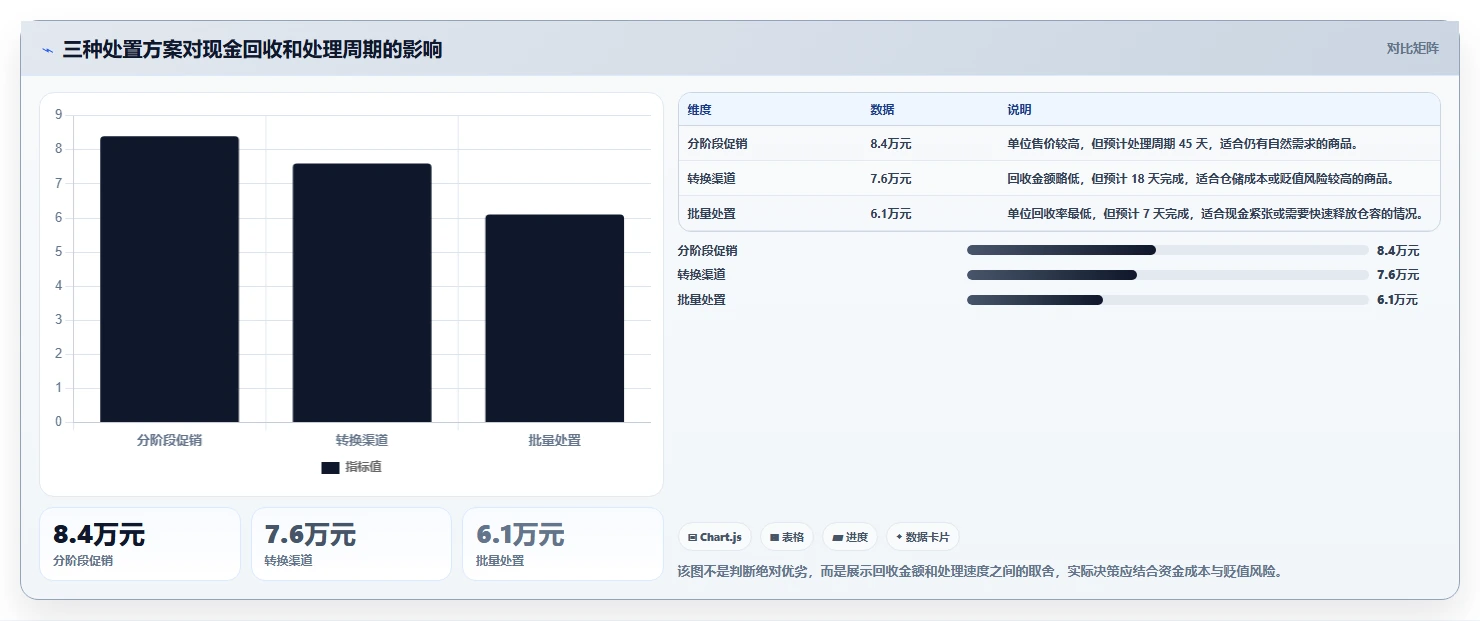Click the 批量处置 x-axis label under chart
The width and height of the screenshot is (1480, 621).
555,440
